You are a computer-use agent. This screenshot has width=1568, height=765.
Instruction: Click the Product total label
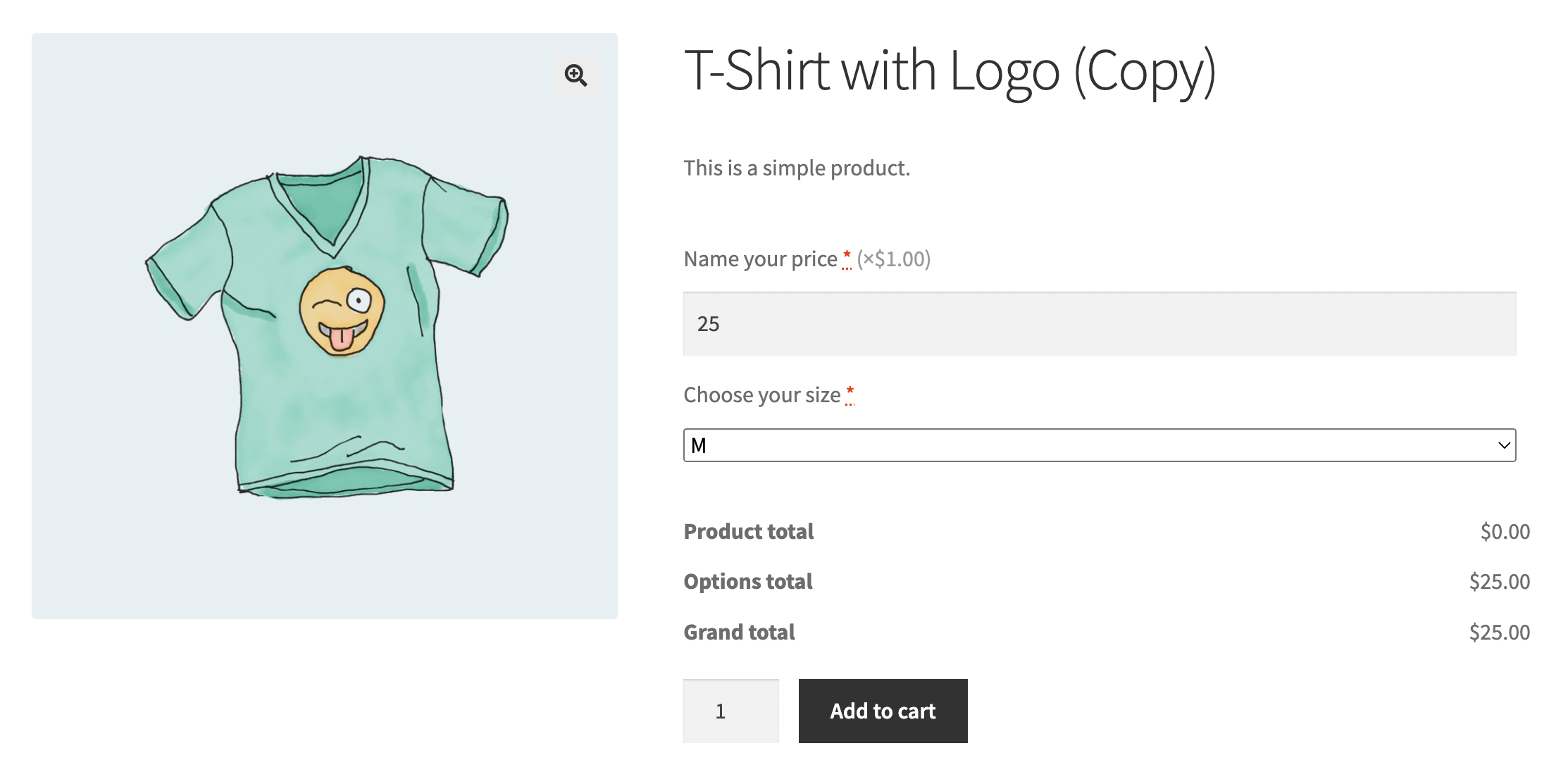tap(748, 531)
